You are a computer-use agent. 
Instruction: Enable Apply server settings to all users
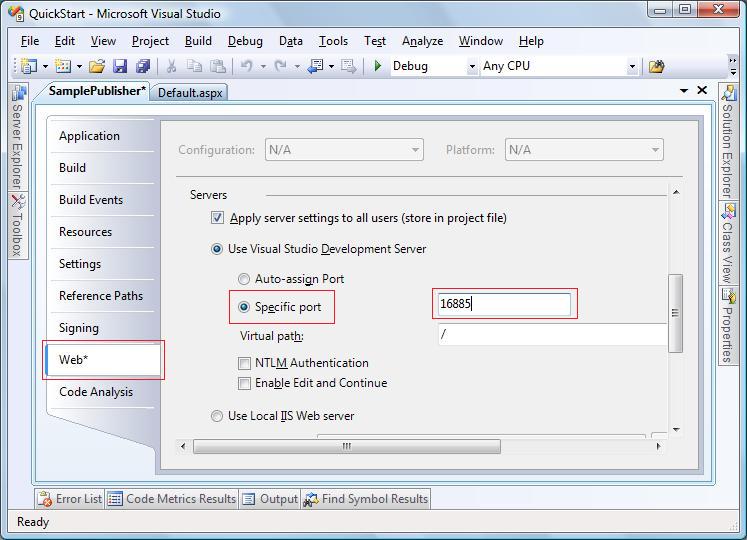(x=217, y=218)
